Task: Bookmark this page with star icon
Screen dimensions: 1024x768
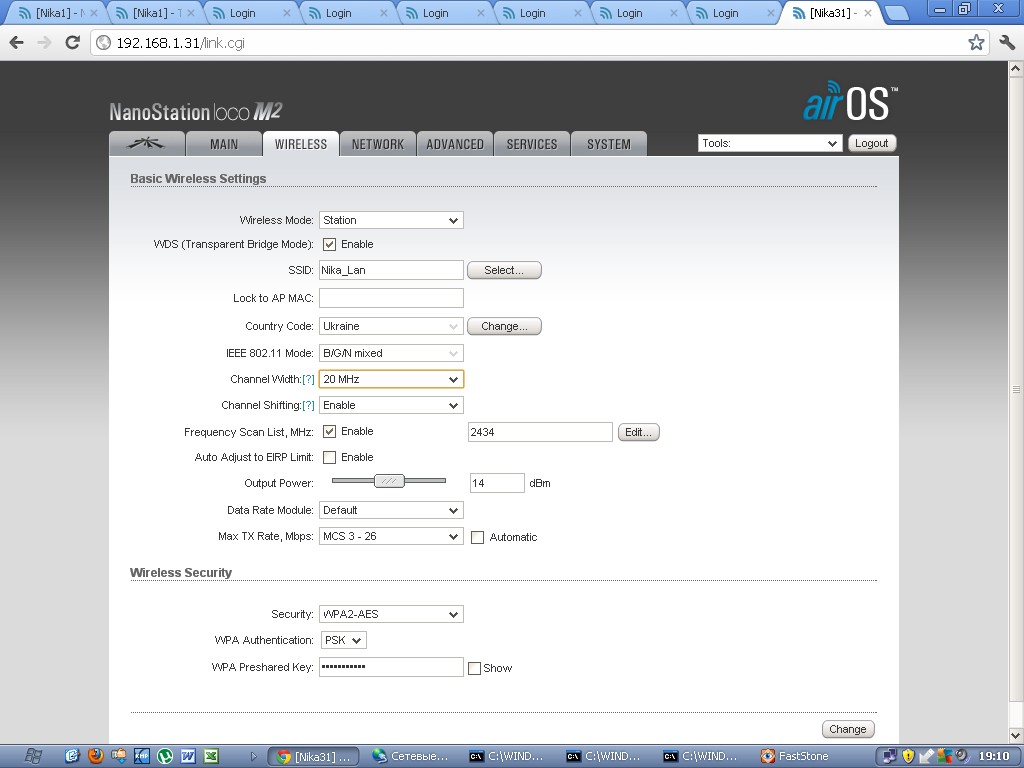Action: tap(976, 42)
